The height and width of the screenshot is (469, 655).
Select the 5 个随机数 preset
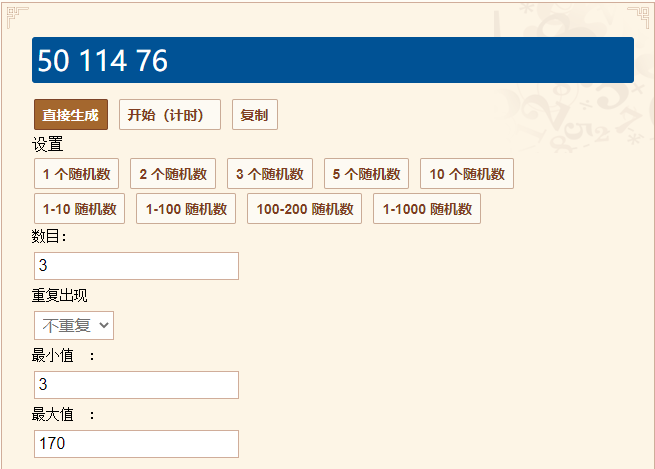pos(366,173)
